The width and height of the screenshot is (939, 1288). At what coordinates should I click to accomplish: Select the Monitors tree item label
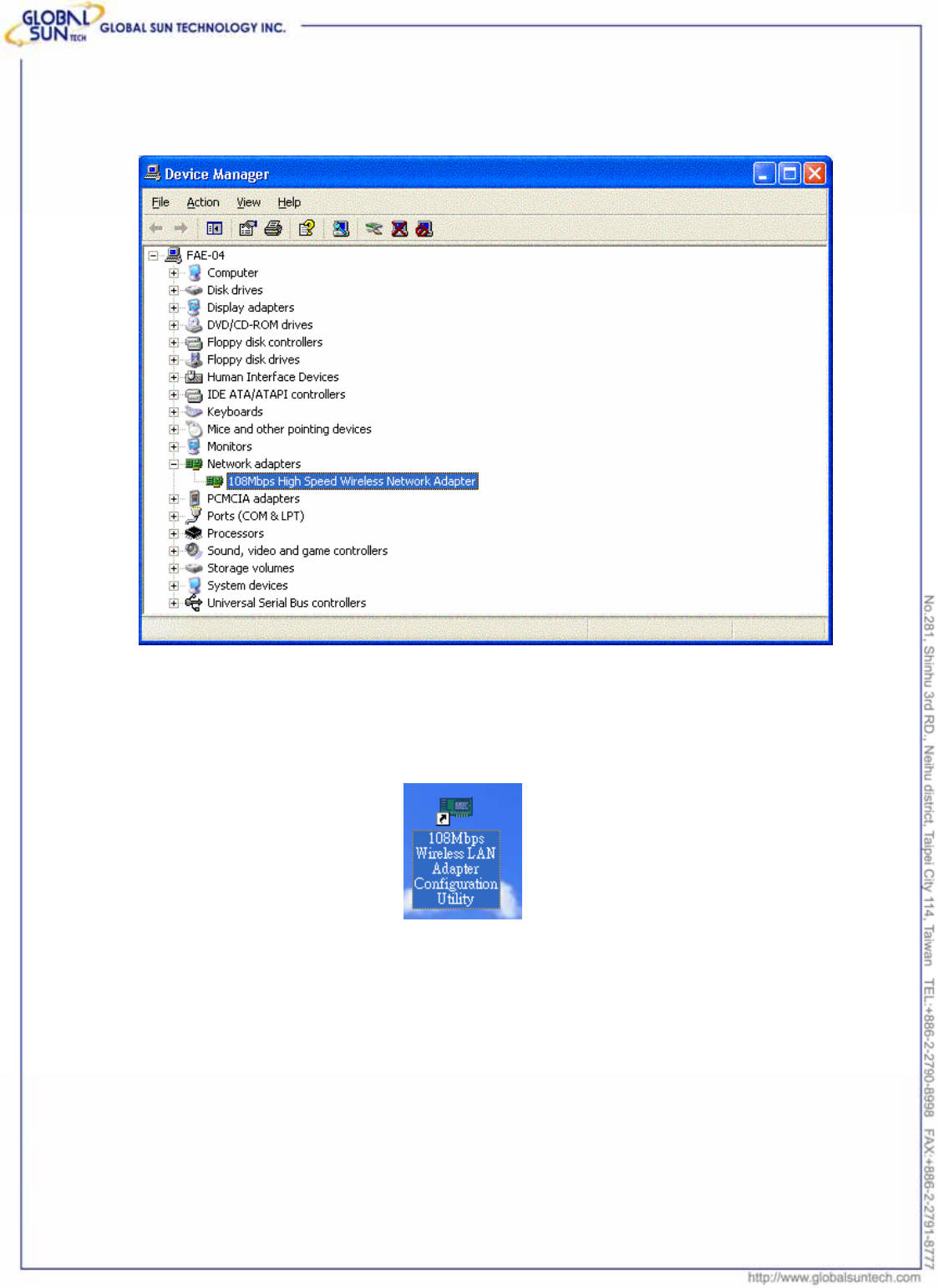(x=230, y=446)
